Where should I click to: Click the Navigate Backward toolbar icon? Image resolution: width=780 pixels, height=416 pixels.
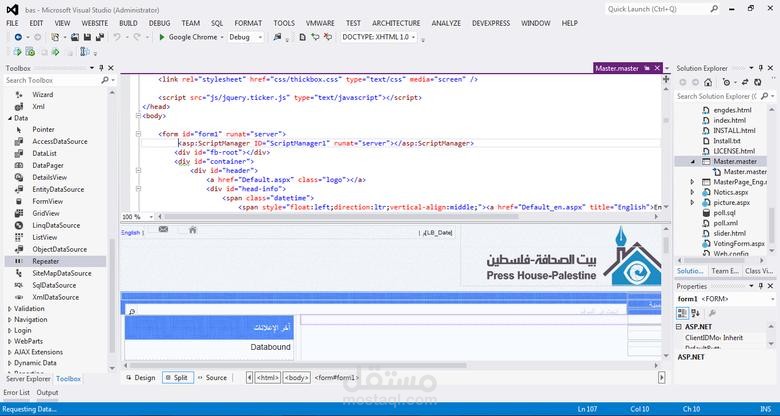point(18,37)
